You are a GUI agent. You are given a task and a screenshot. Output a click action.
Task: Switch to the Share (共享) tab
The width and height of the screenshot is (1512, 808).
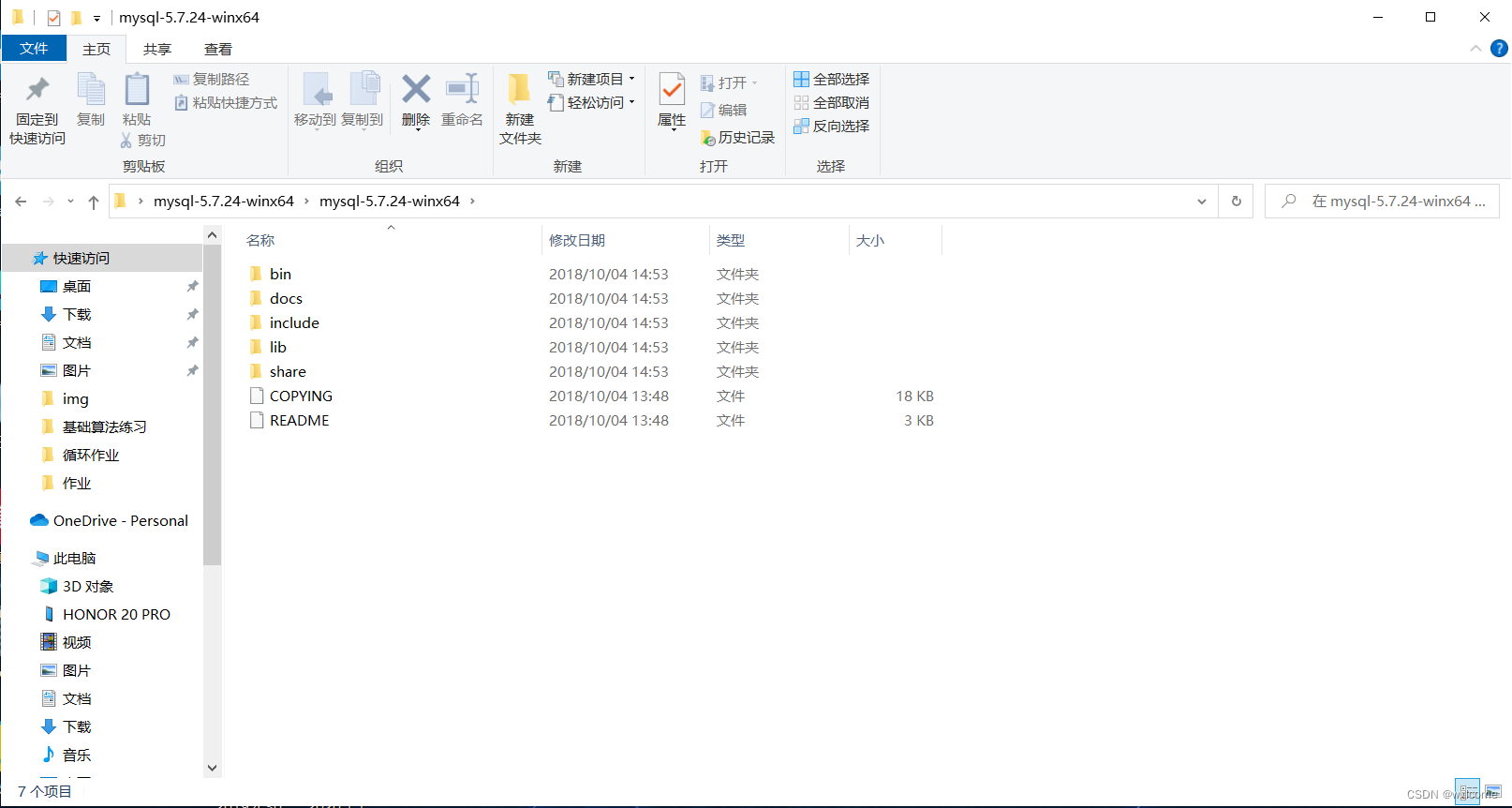[x=157, y=49]
